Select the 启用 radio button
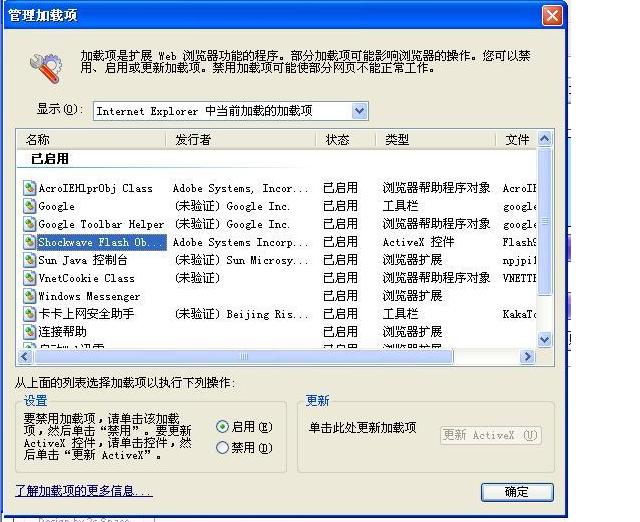This screenshot has height=522, width=640. coord(222,427)
